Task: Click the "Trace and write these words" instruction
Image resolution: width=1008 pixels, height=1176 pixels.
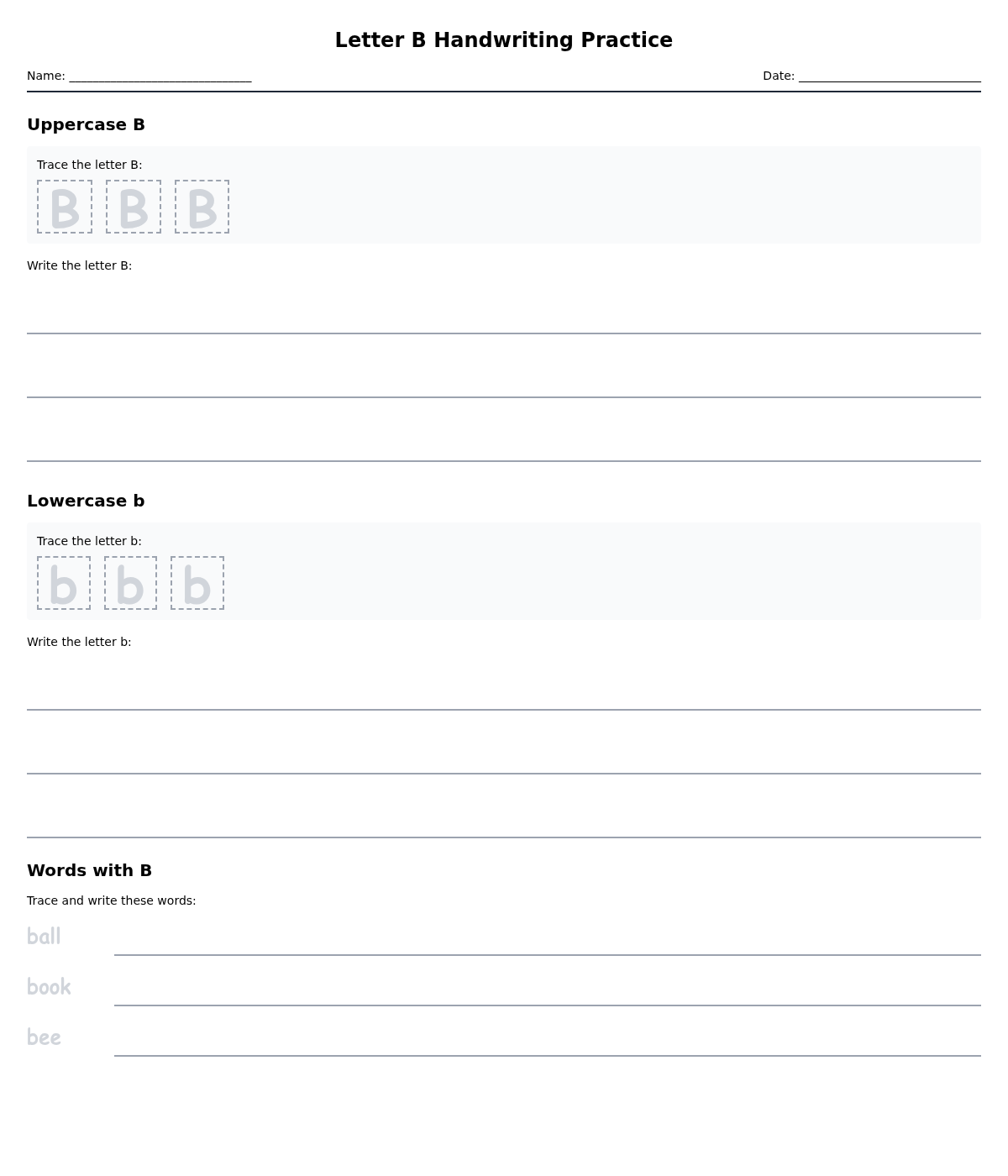Action: coord(111,900)
